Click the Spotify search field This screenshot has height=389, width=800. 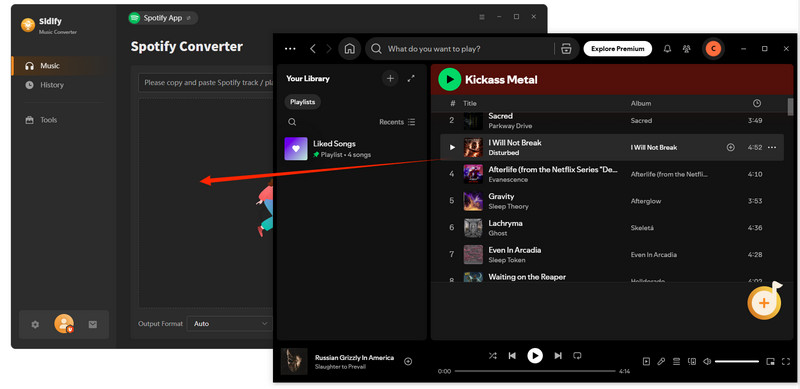point(459,49)
